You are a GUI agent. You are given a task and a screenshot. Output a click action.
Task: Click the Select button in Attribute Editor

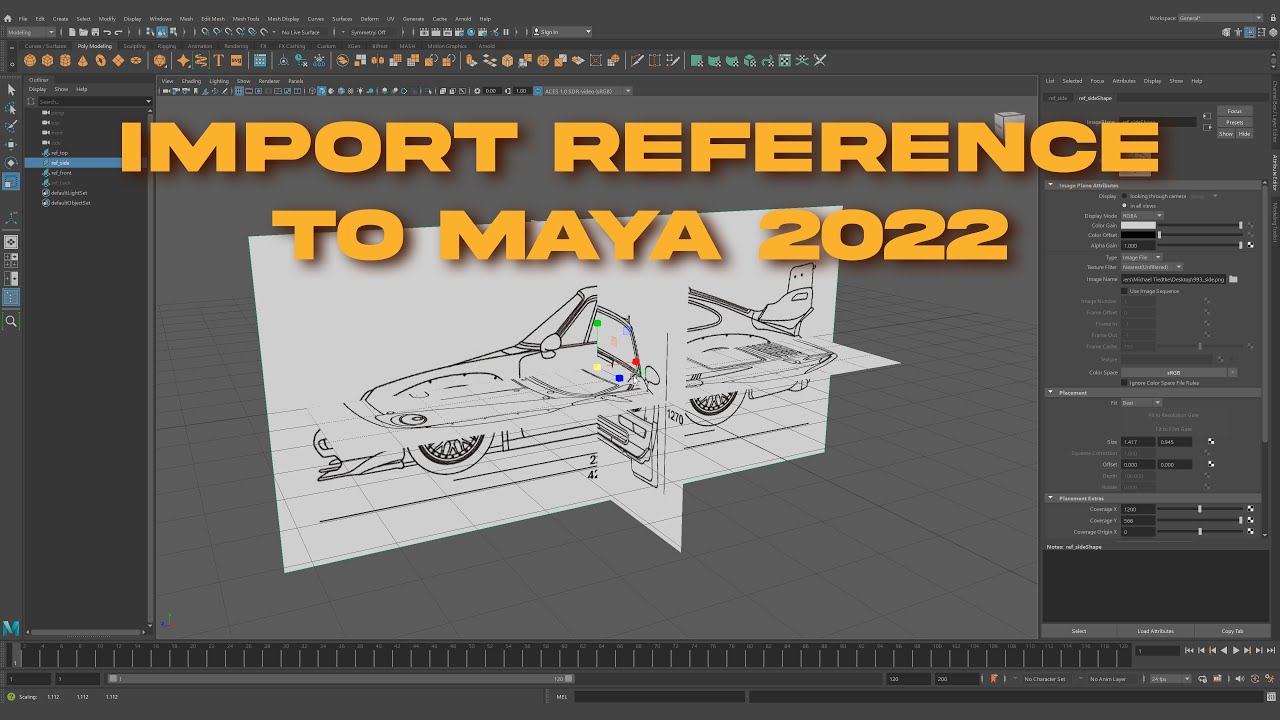click(x=1079, y=631)
